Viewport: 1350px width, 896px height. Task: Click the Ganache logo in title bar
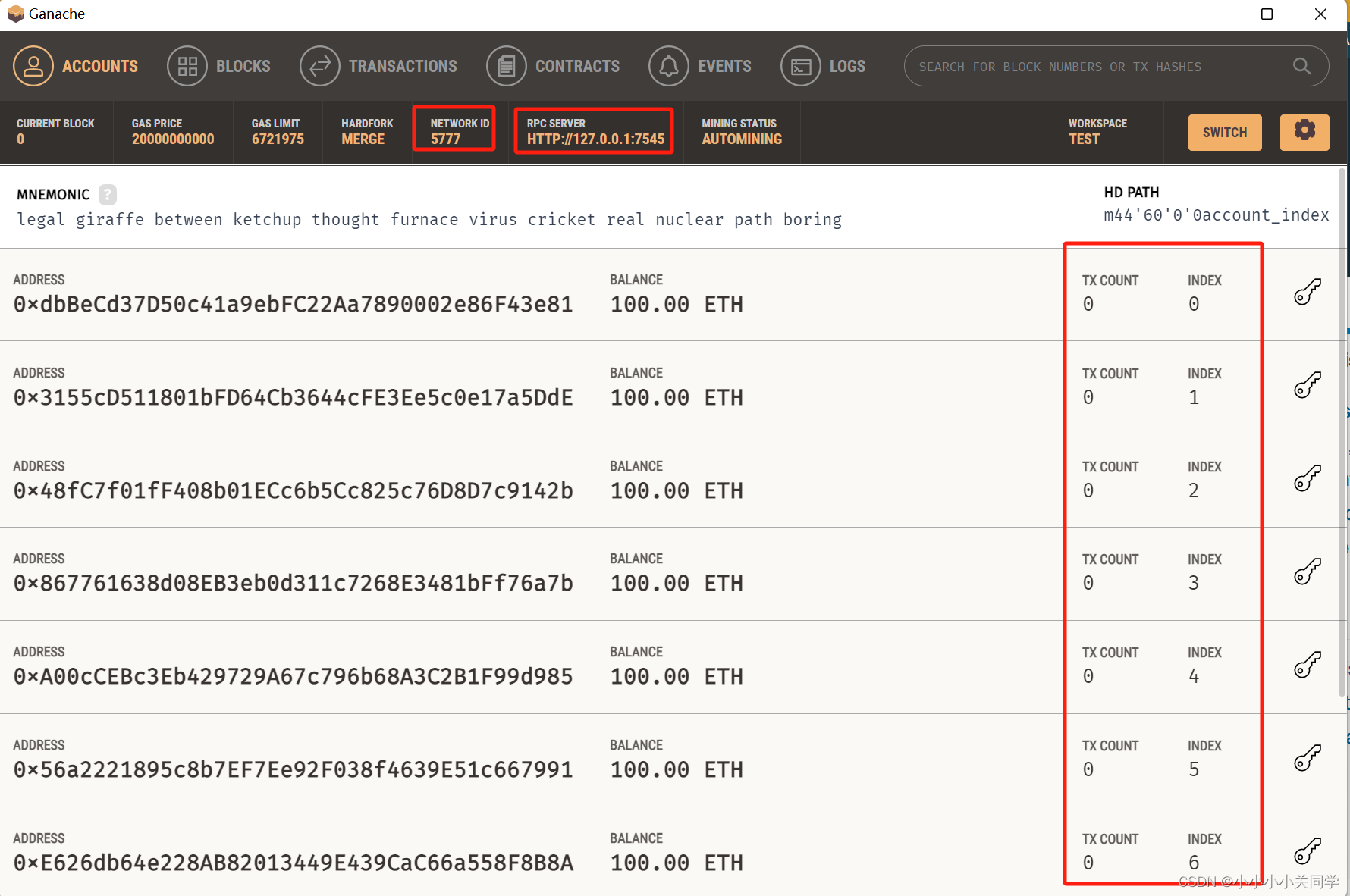(15, 14)
